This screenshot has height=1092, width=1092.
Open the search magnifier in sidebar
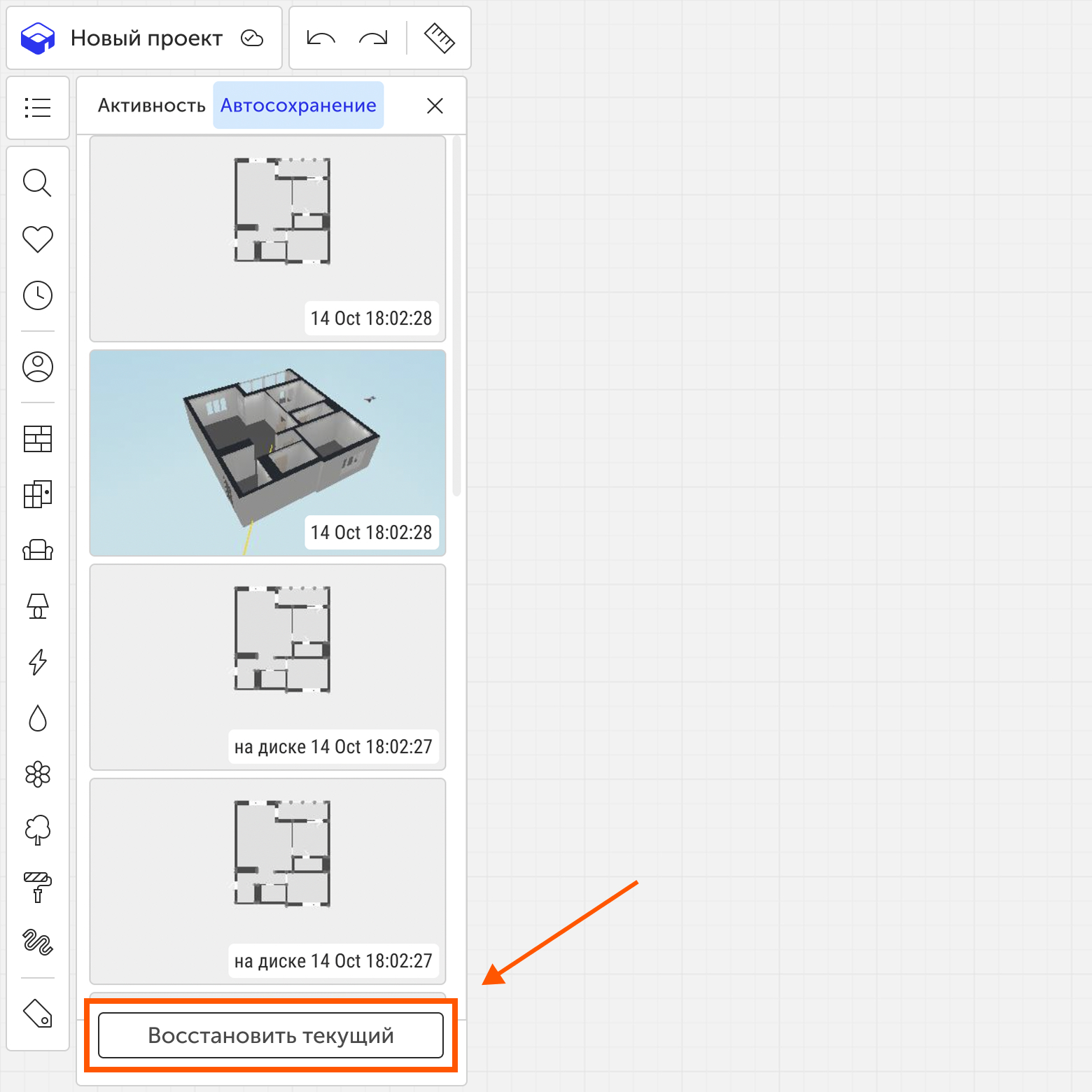38,183
